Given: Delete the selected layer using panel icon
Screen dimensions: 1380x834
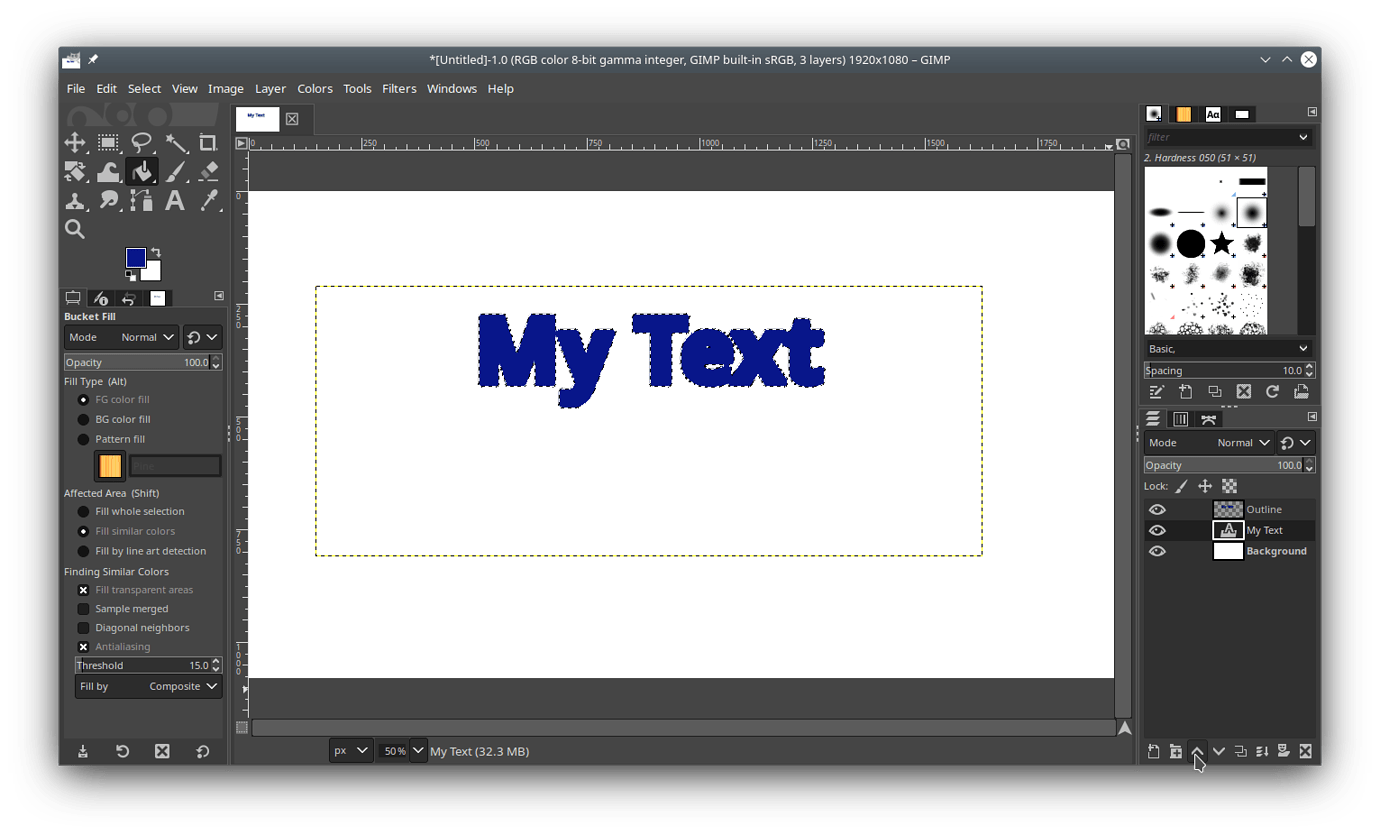Looking at the screenshot, I should (1305, 751).
